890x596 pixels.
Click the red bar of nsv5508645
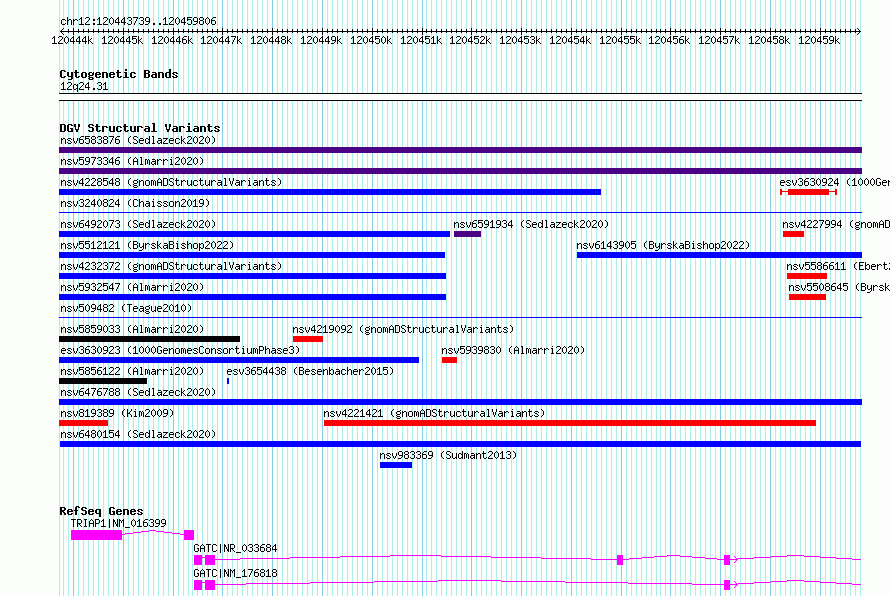807,297
